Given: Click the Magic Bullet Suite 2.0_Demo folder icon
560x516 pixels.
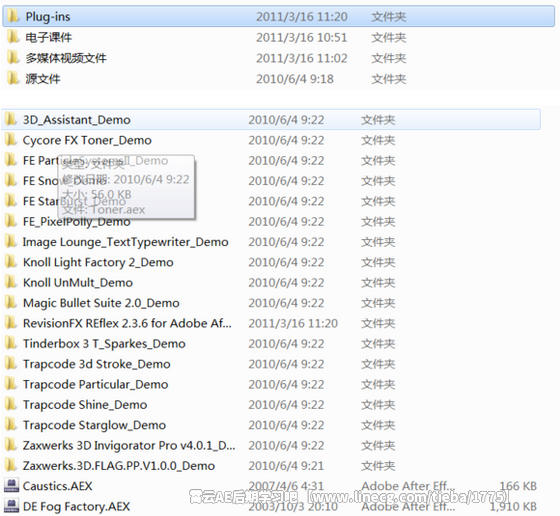Looking at the screenshot, I should pyautogui.click(x=11, y=302).
